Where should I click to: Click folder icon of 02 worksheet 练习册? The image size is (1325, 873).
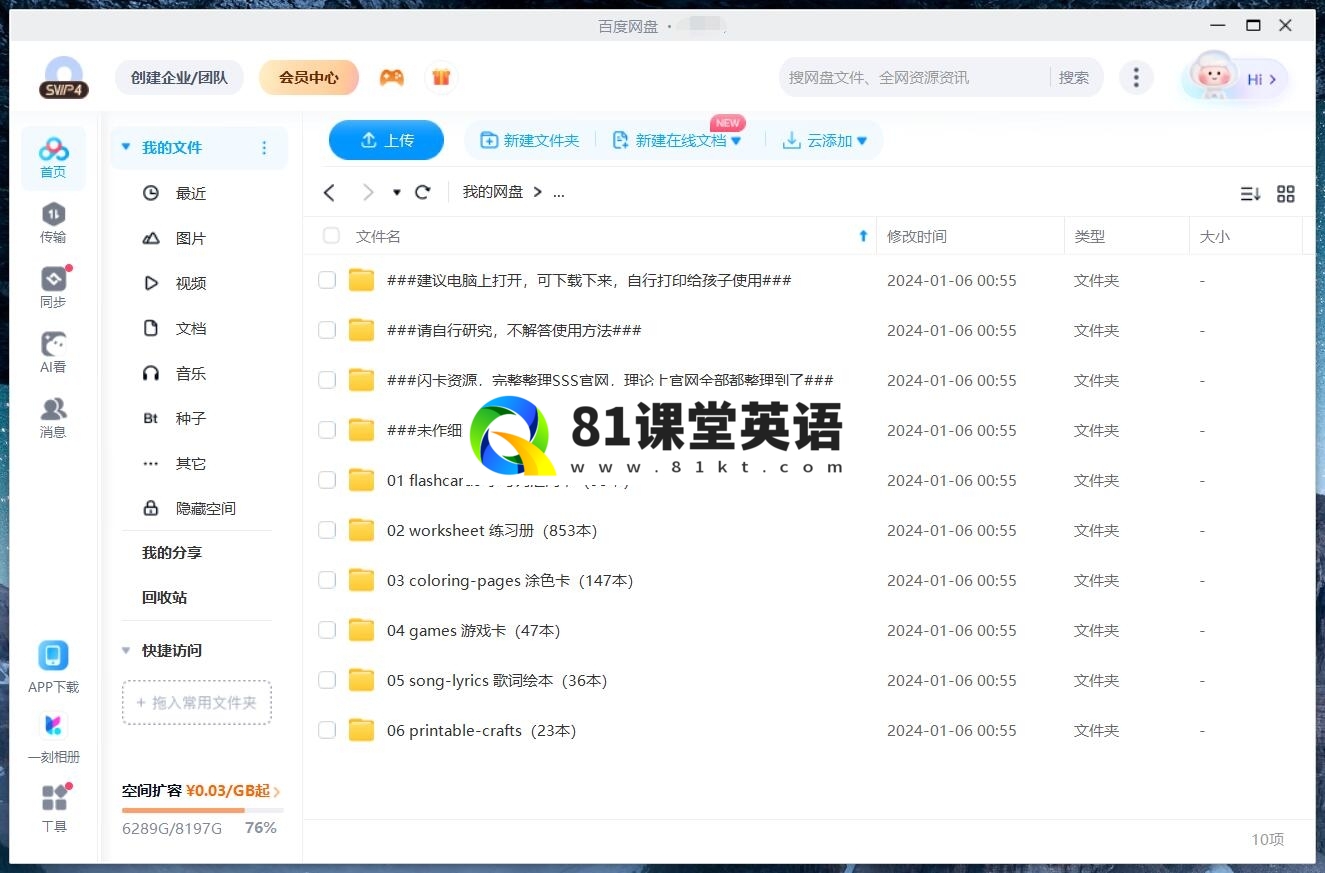[x=361, y=530]
